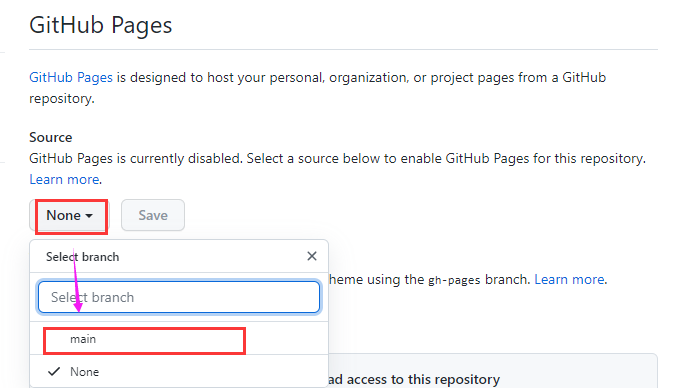Open the GitHub Pages documentation link
The height and width of the screenshot is (388, 677).
pos(71,78)
